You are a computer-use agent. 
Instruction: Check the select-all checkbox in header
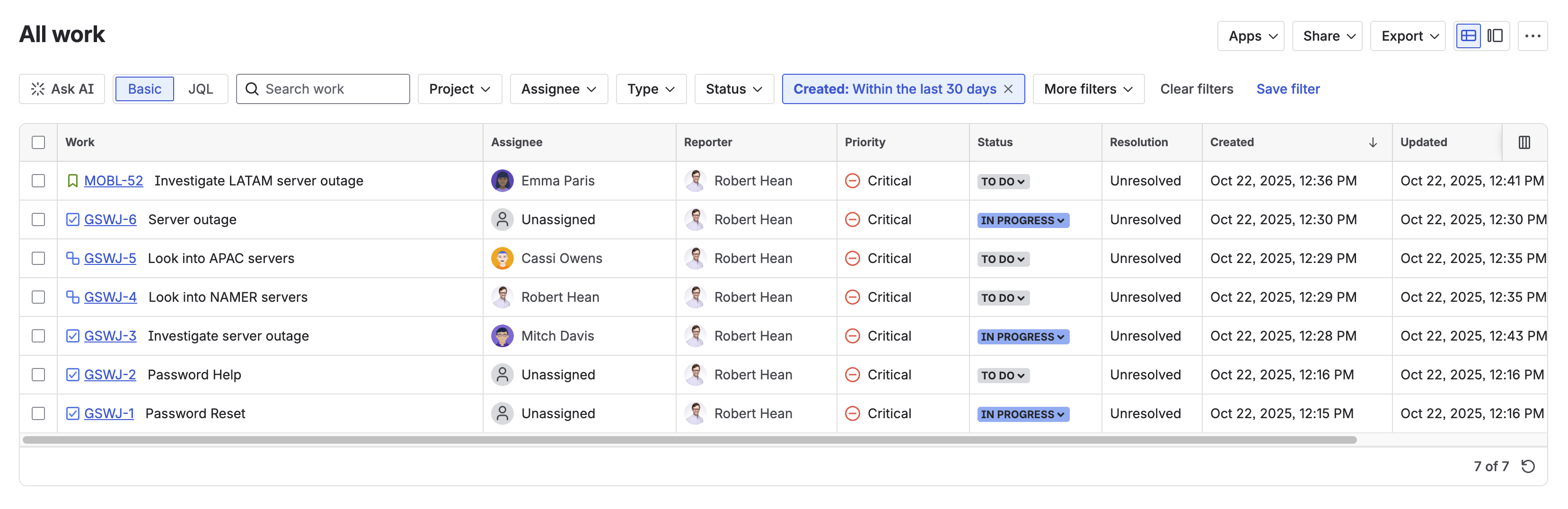coord(38,142)
